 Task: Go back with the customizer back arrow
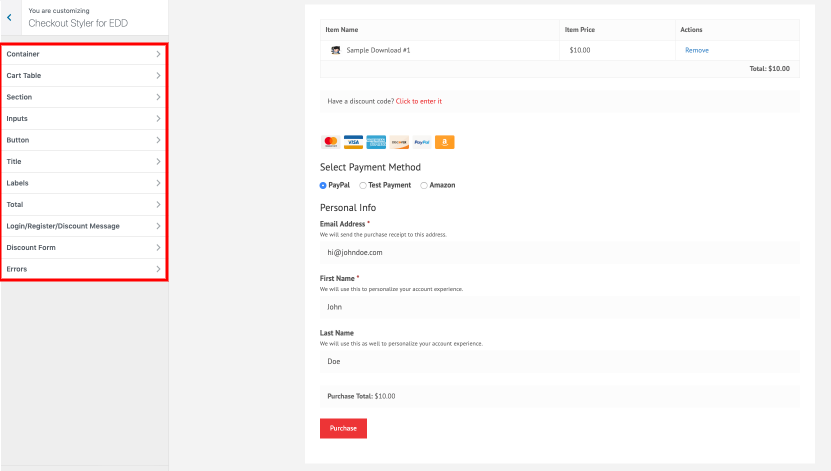click(10, 17)
